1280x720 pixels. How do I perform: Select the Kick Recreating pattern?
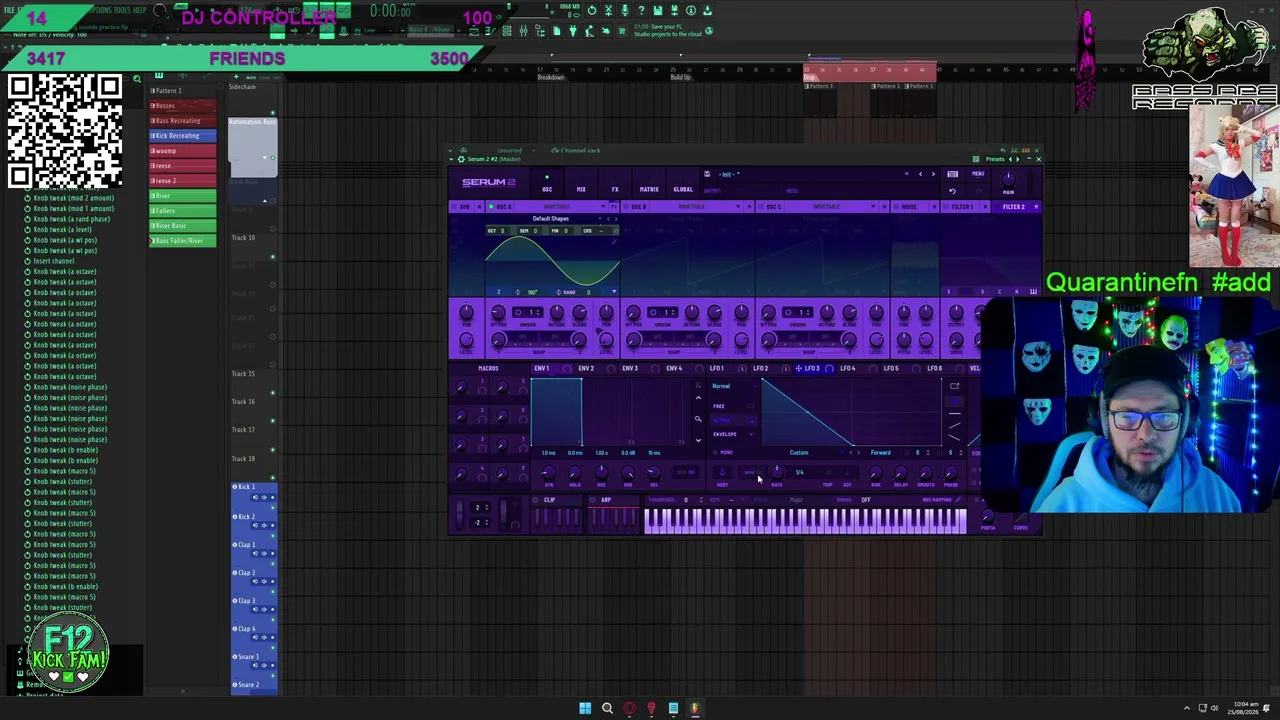pyautogui.click(x=183, y=136)
